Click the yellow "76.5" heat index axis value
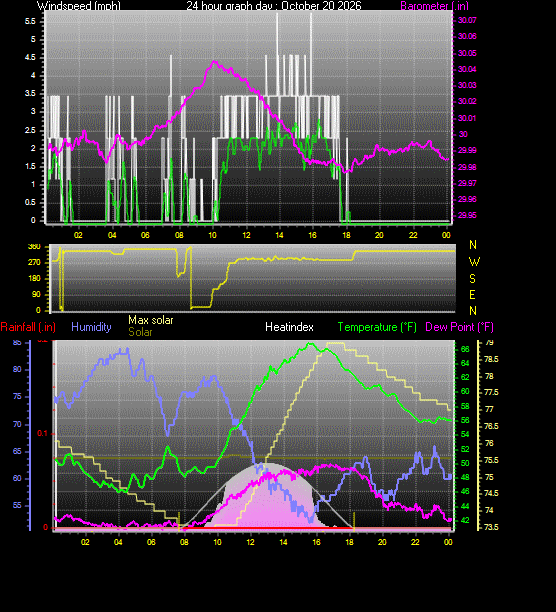 click(x=491, y=427)
